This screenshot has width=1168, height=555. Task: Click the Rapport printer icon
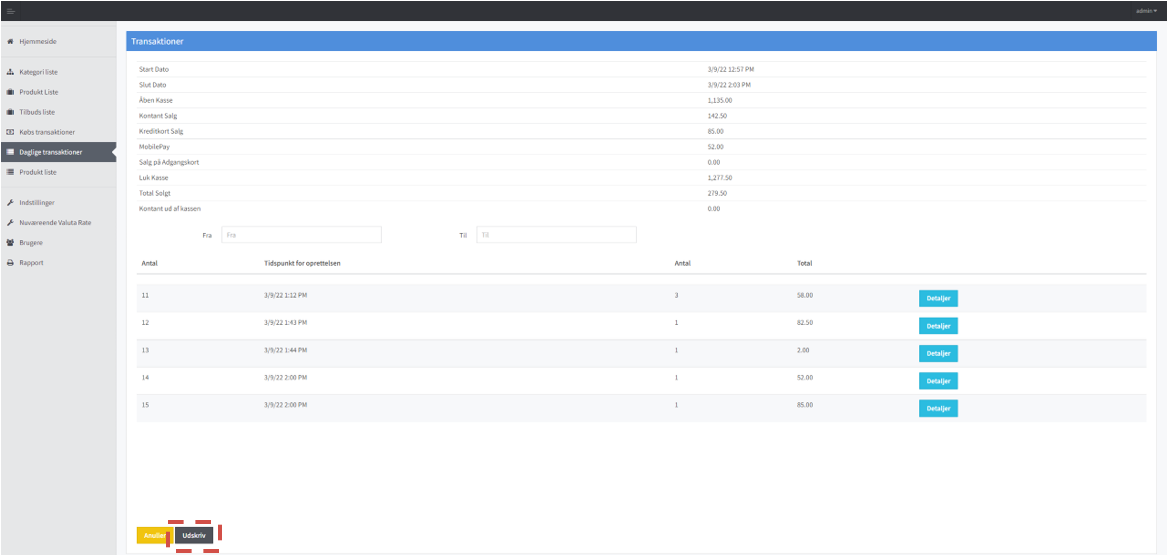click(x=10, y=262)
